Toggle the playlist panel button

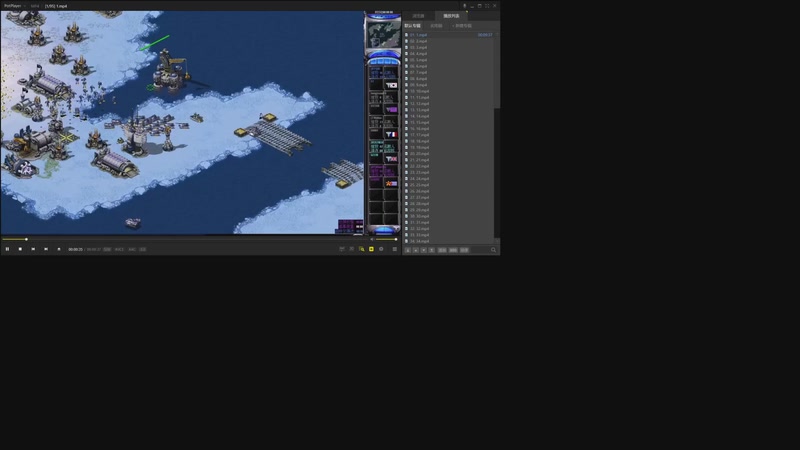(x=394, y=249)
